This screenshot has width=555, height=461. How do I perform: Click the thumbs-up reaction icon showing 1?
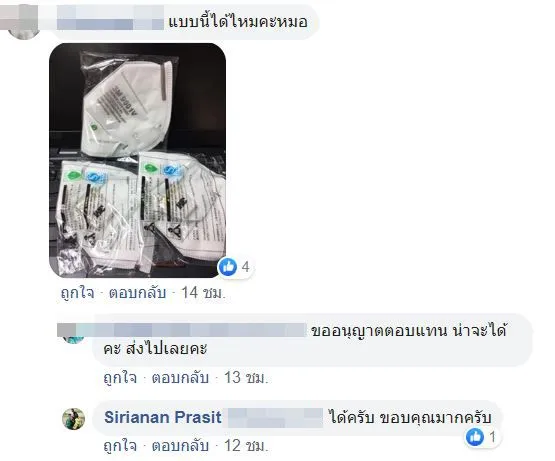(x=475, y=437)
